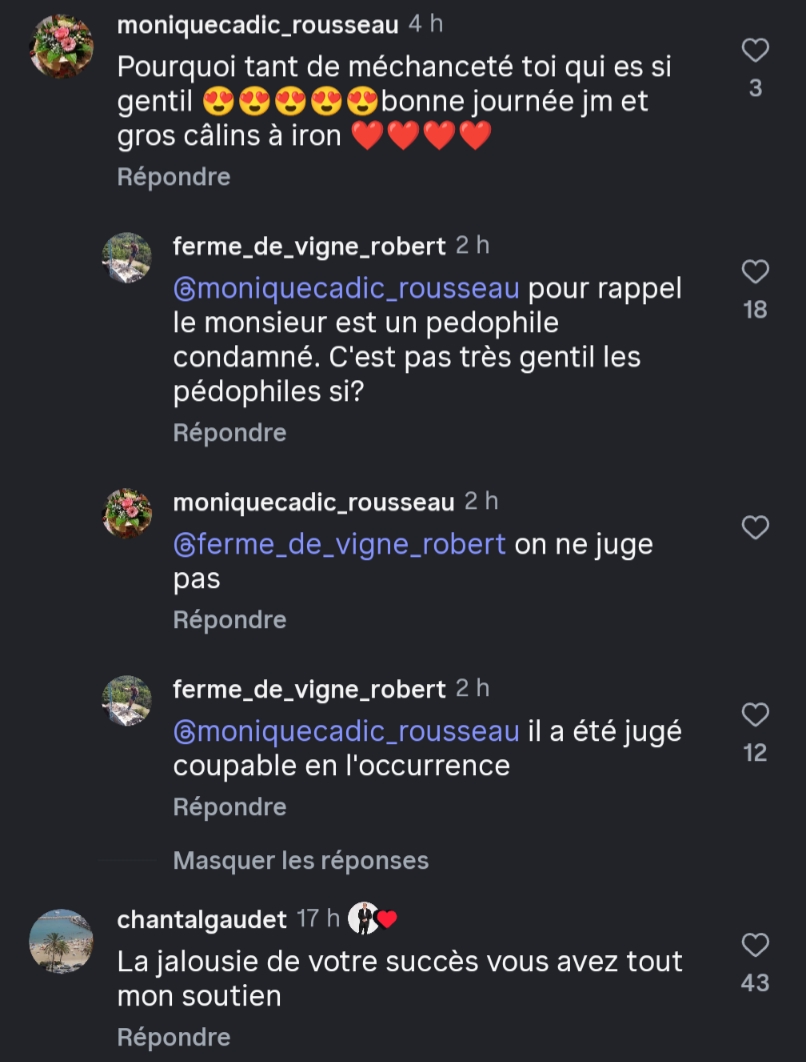Viewport: 806px width, 1062px height.
Task: Reply to the 'on ne juge pas' comment
Action: pos(229,620)
